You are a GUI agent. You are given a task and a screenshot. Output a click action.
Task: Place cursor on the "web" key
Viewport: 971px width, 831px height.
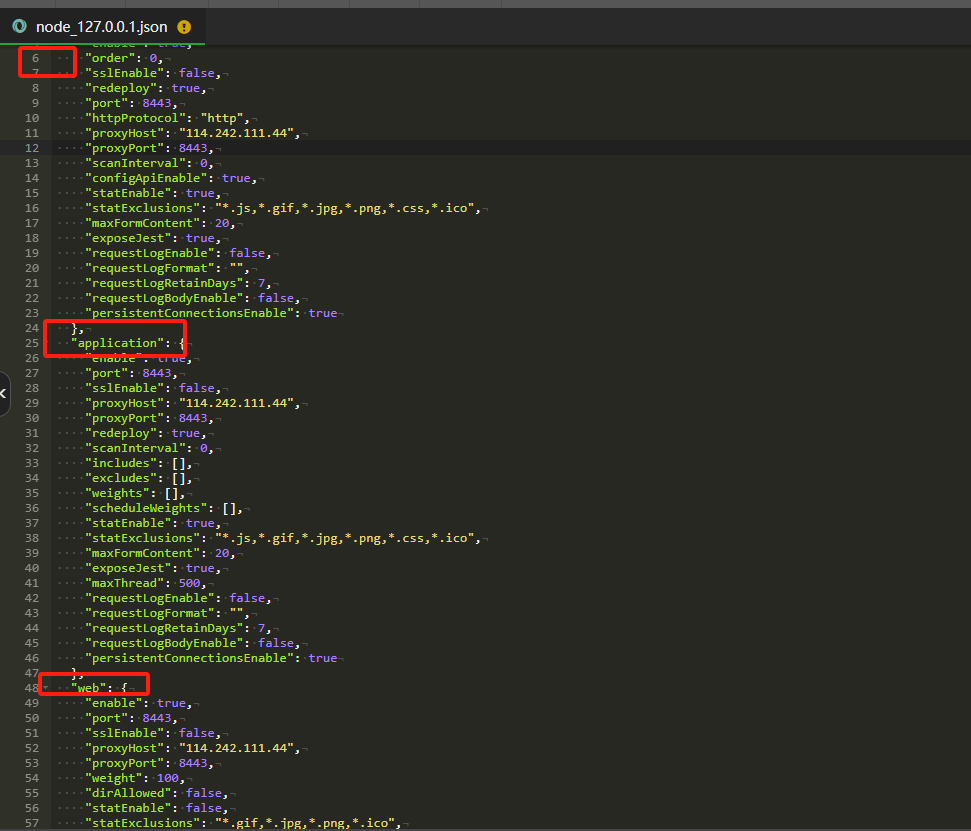pos(89,688)
